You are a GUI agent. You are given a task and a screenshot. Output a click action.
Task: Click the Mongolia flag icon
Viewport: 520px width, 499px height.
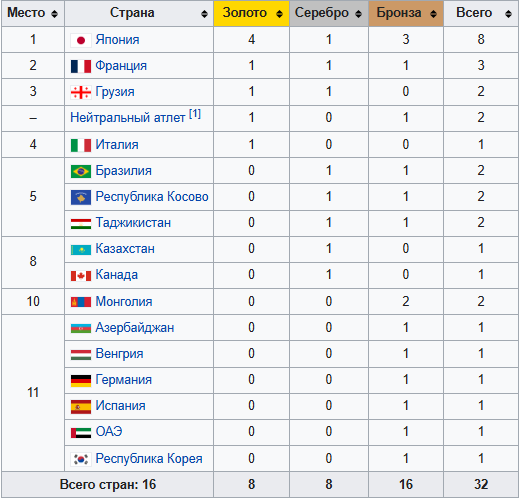coord(81,302)
